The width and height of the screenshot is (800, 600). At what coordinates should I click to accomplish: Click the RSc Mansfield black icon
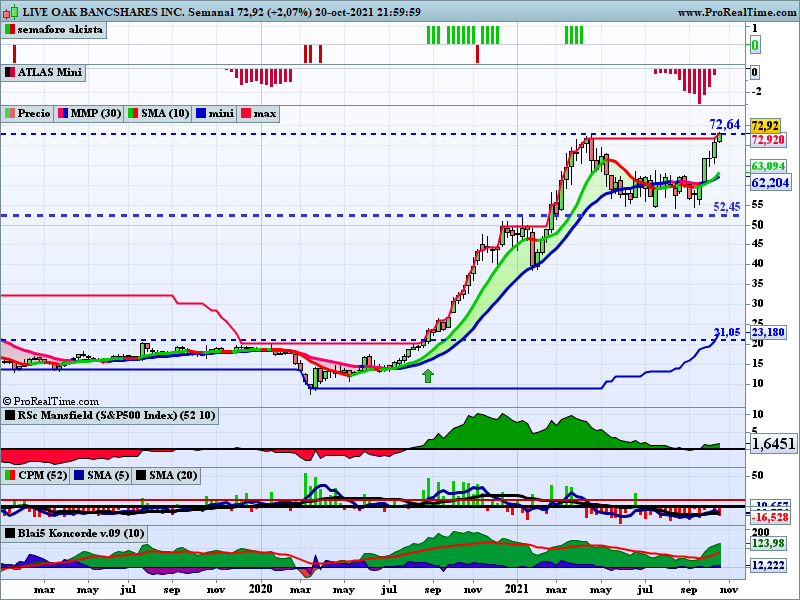[x=10, y=415]
